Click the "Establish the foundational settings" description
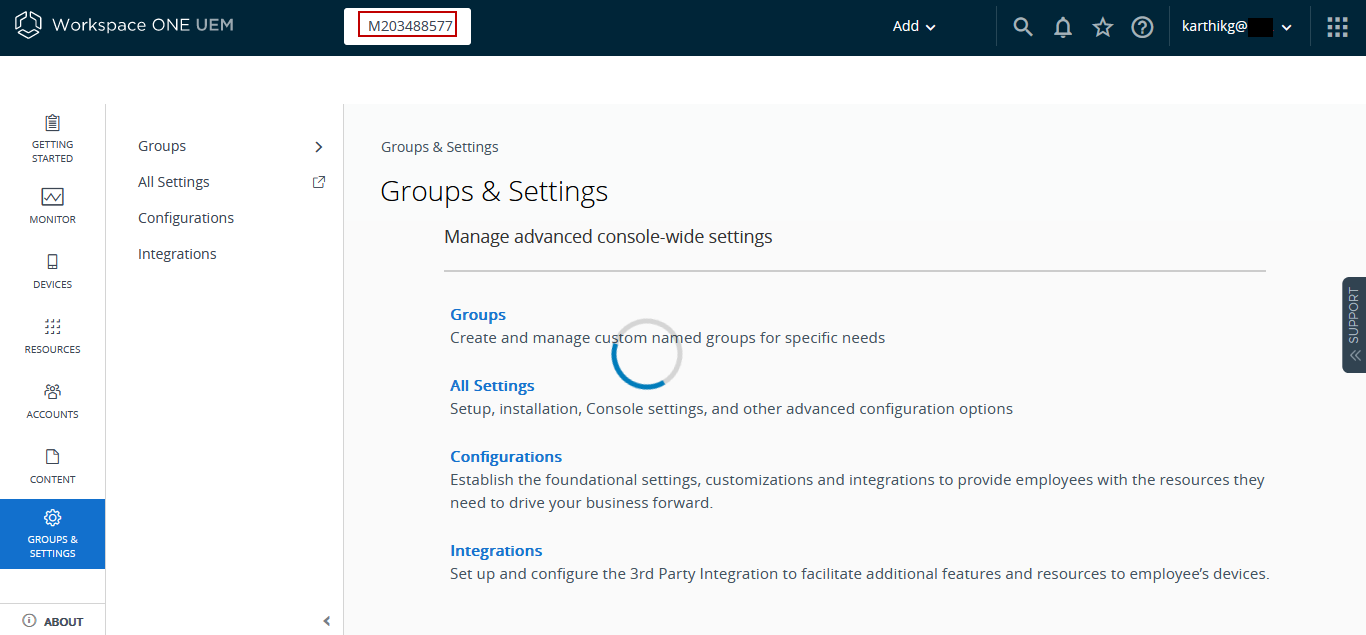 858,491
